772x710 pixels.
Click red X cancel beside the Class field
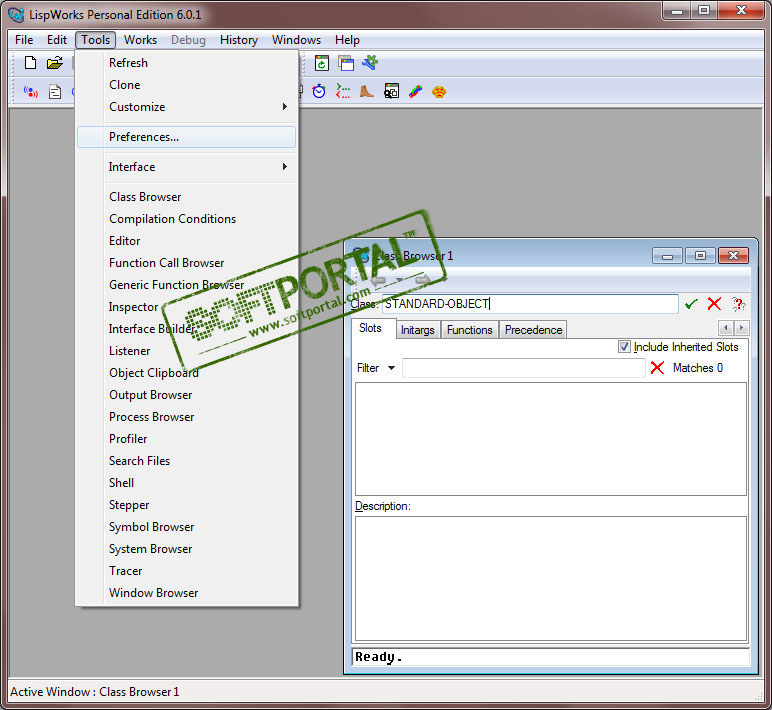click(x=714, y=304)
